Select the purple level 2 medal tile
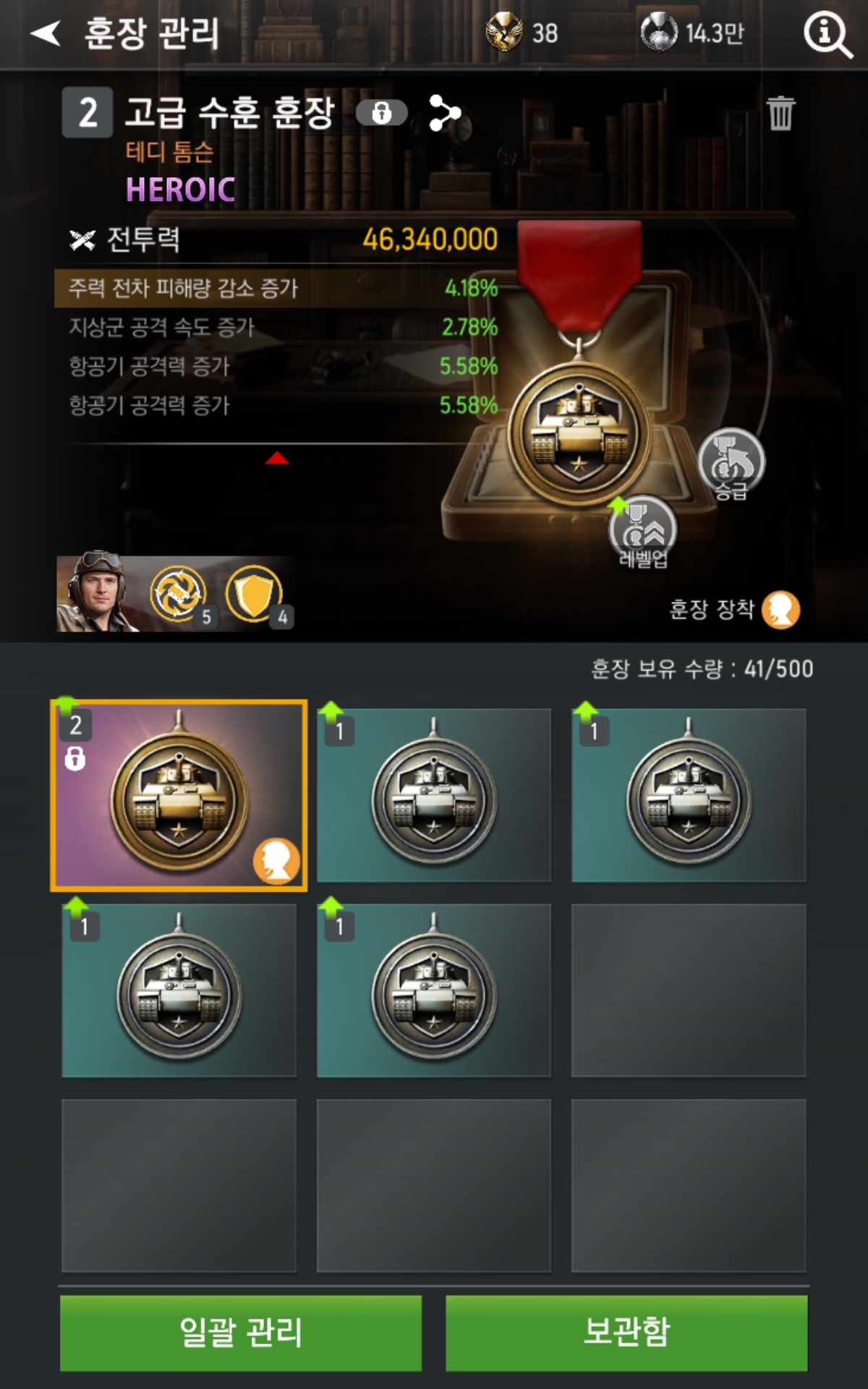This screenshot has width=868, height=1389. (179, 795)
